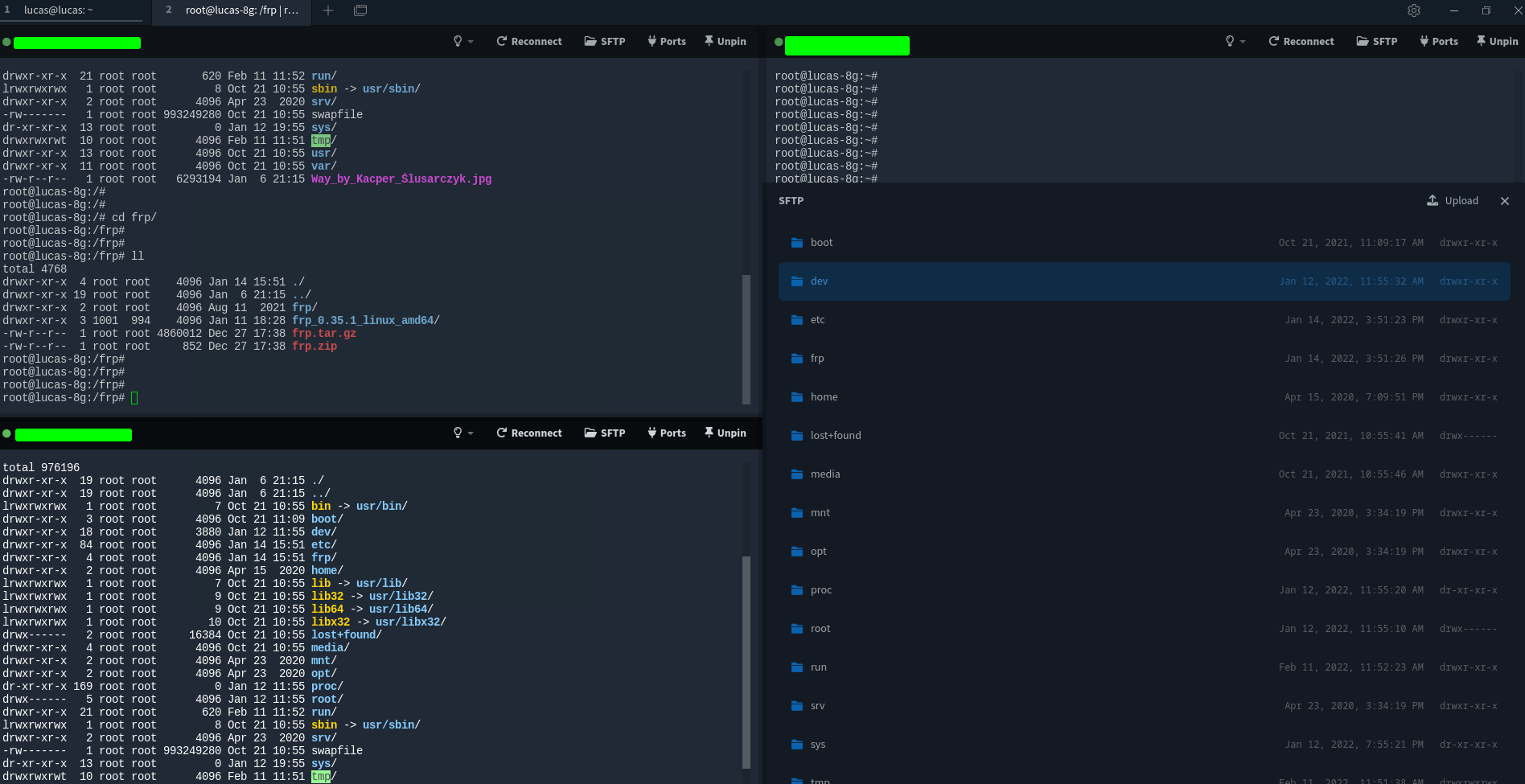Open settings gear in title bar
Screen dimensions: 1525x784
1413,10
